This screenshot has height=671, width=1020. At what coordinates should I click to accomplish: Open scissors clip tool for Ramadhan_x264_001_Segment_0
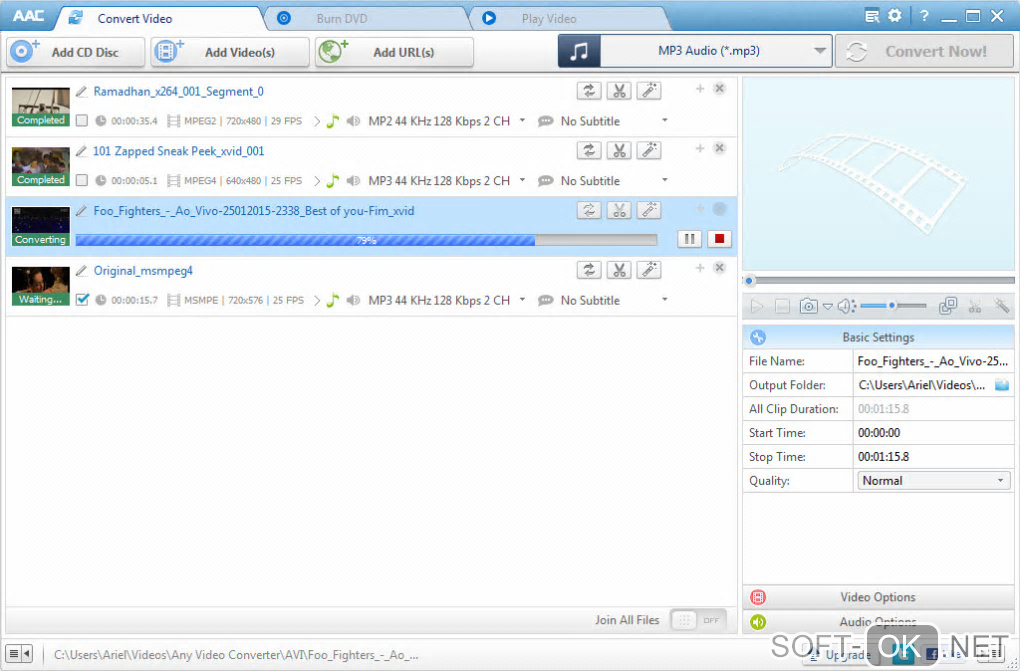(619, 91)
